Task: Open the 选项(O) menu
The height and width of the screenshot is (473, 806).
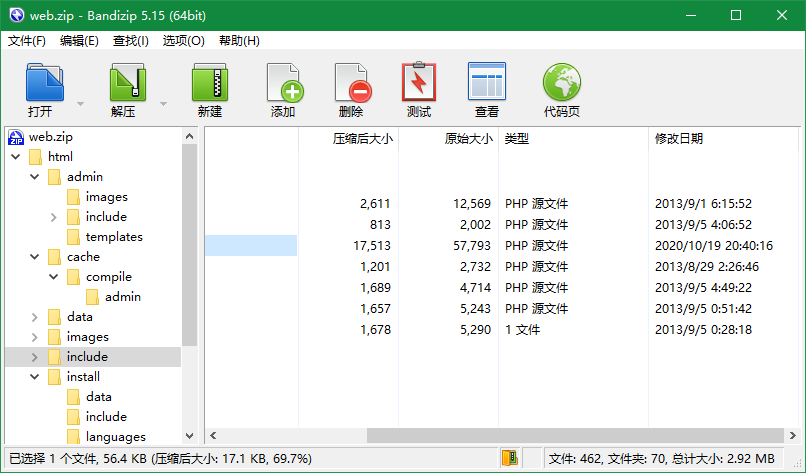Action: (x=184, y=41)
